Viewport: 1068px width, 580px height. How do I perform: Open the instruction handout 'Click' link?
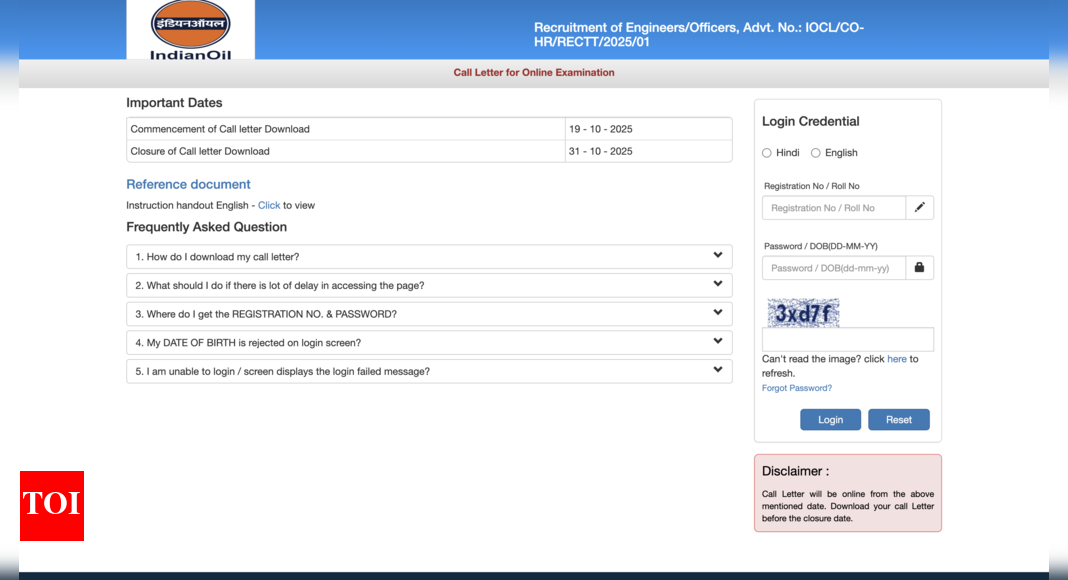coord(269,205)
